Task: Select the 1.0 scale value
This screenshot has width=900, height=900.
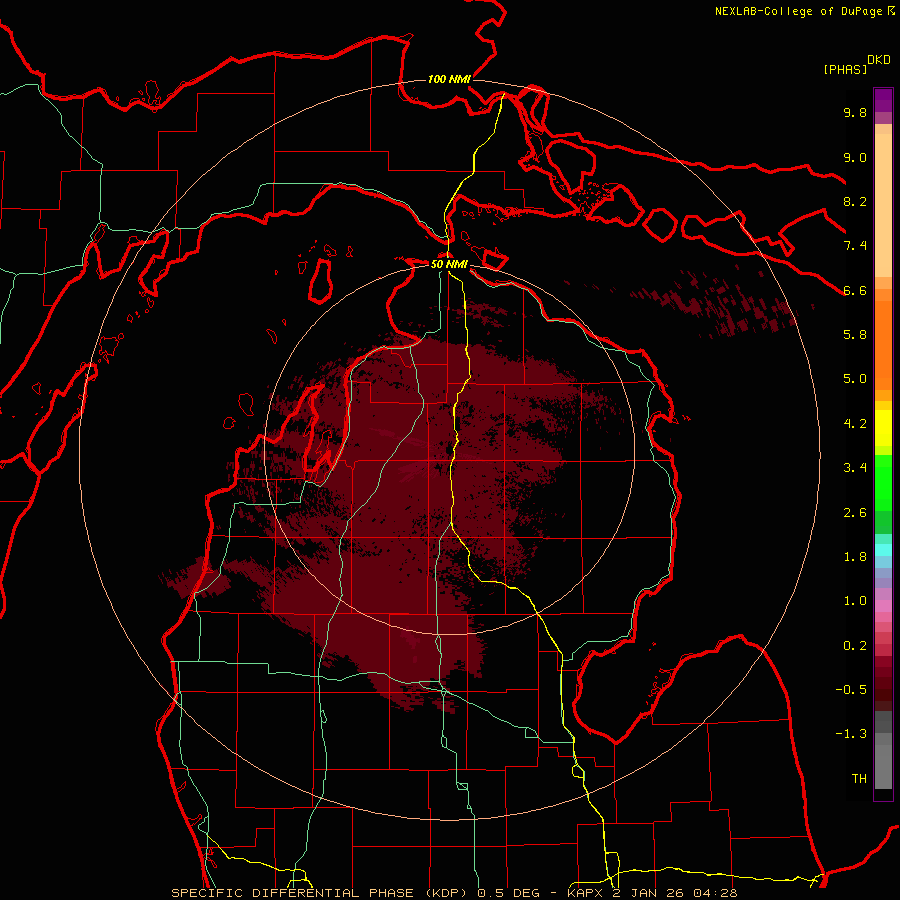Action: click(855, 601)
